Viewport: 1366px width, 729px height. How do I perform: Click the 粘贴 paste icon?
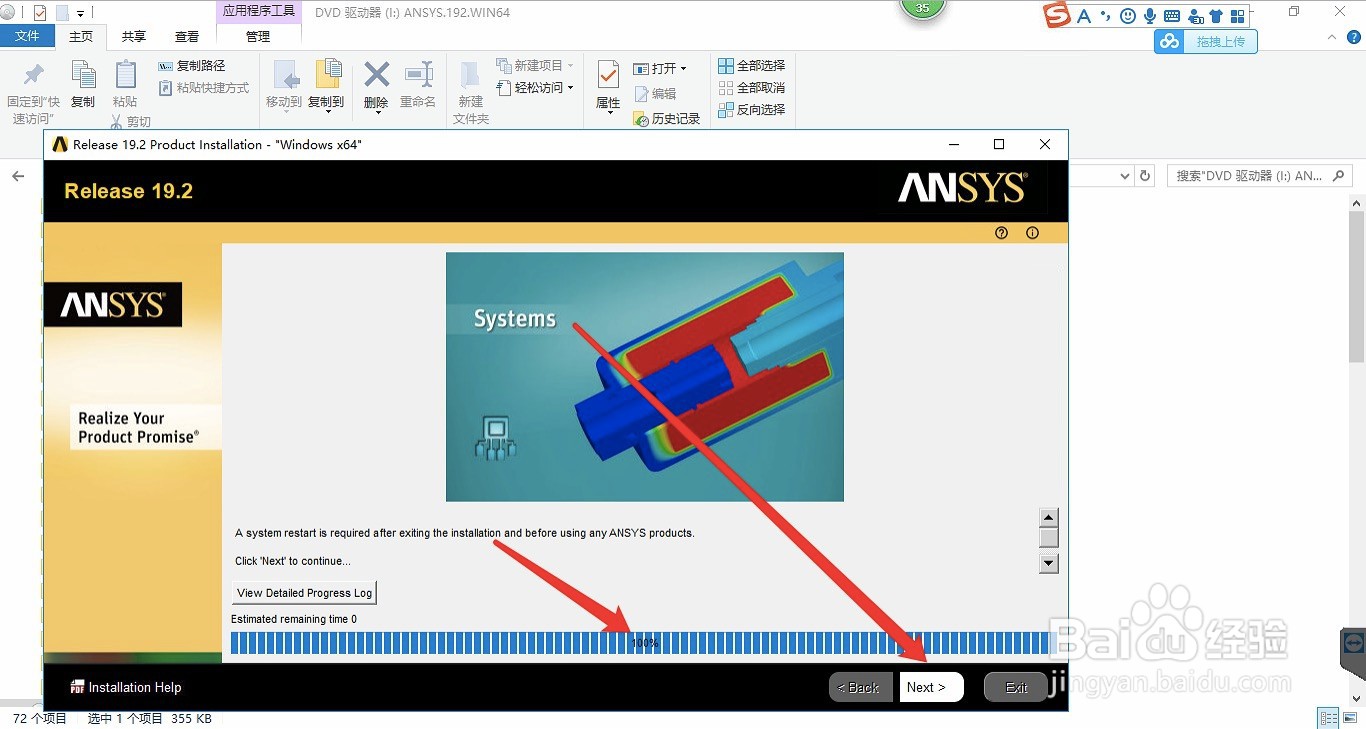pos(125,75)
